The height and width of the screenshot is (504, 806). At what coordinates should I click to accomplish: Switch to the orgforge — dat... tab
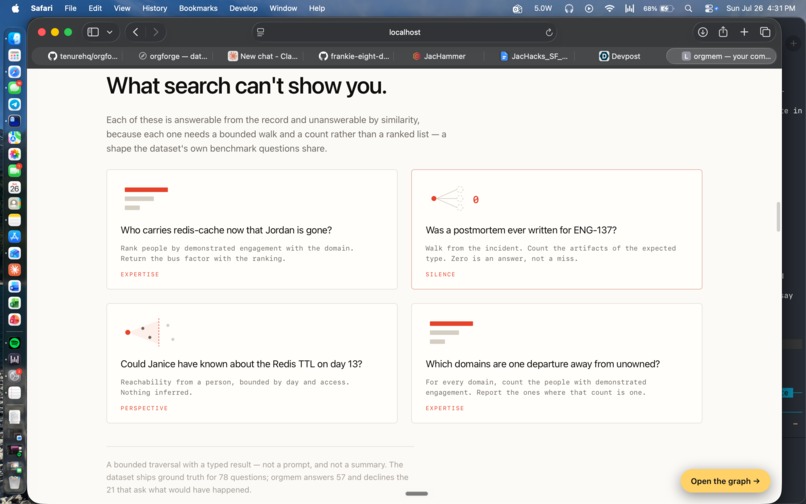tap(173, 56)
